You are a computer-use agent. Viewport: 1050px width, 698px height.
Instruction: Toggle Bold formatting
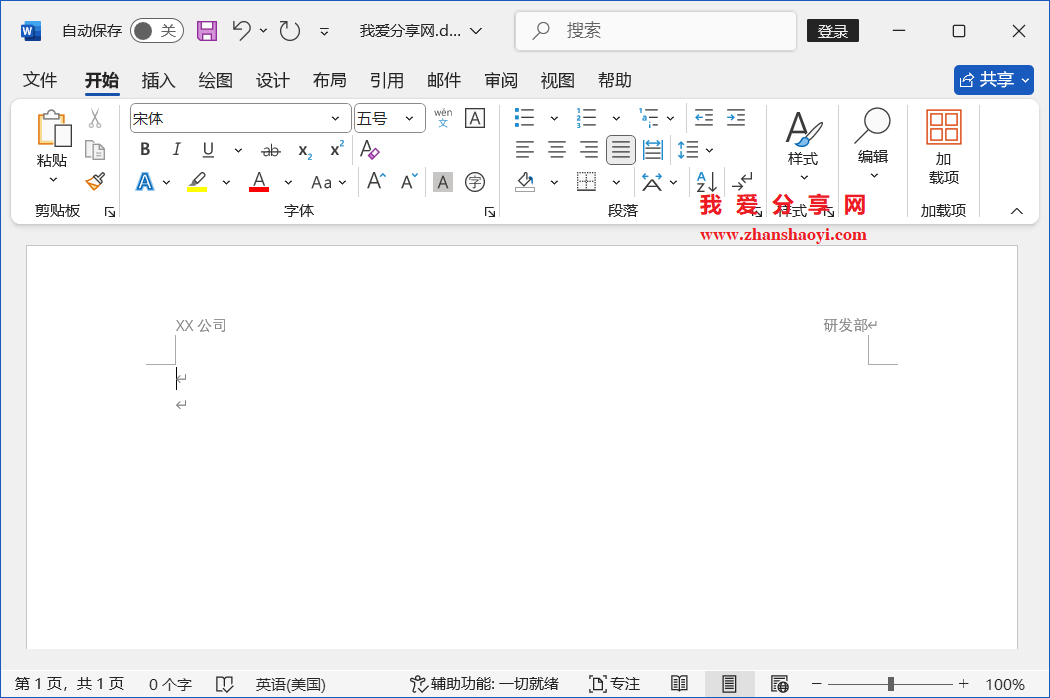click(x=145, y=149)
